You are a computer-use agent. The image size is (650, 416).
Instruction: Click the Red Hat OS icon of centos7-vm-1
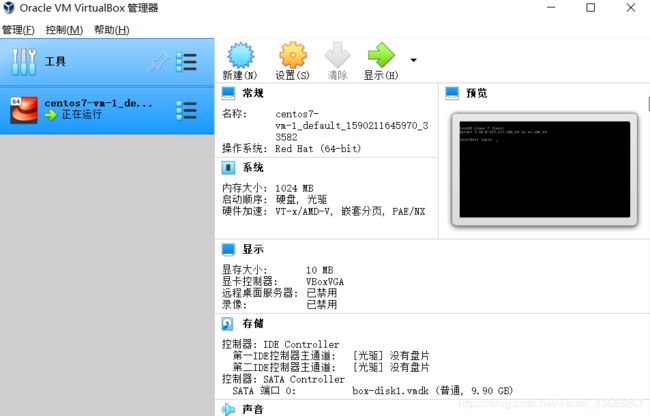[x=24, y=110]
